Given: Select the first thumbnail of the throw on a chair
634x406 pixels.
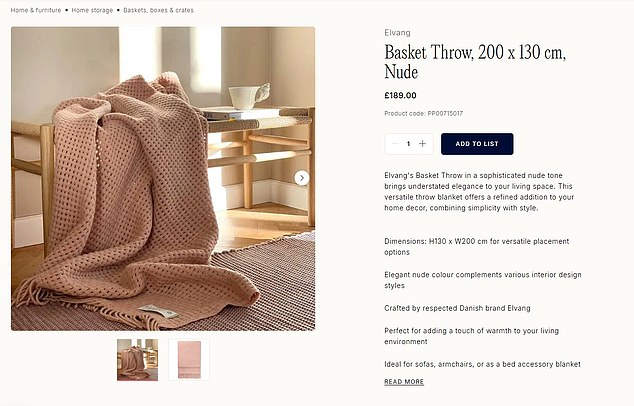Looking at the screenshot, I should click(x=137, y=360).
